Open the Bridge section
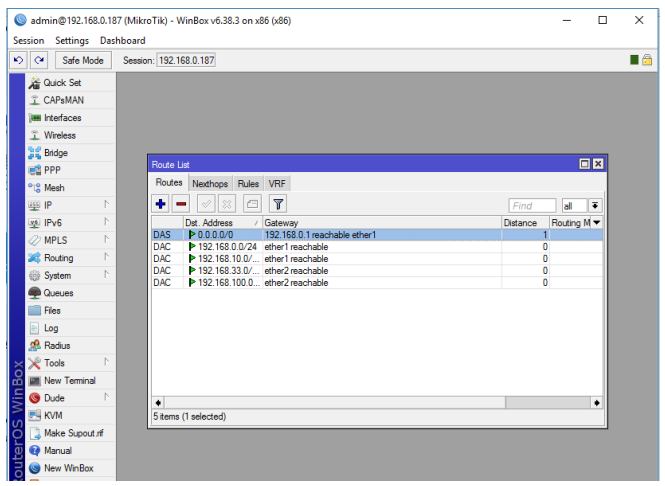This screenshot has width=665, height=486. pyautogui.click(x=71, y=153)
